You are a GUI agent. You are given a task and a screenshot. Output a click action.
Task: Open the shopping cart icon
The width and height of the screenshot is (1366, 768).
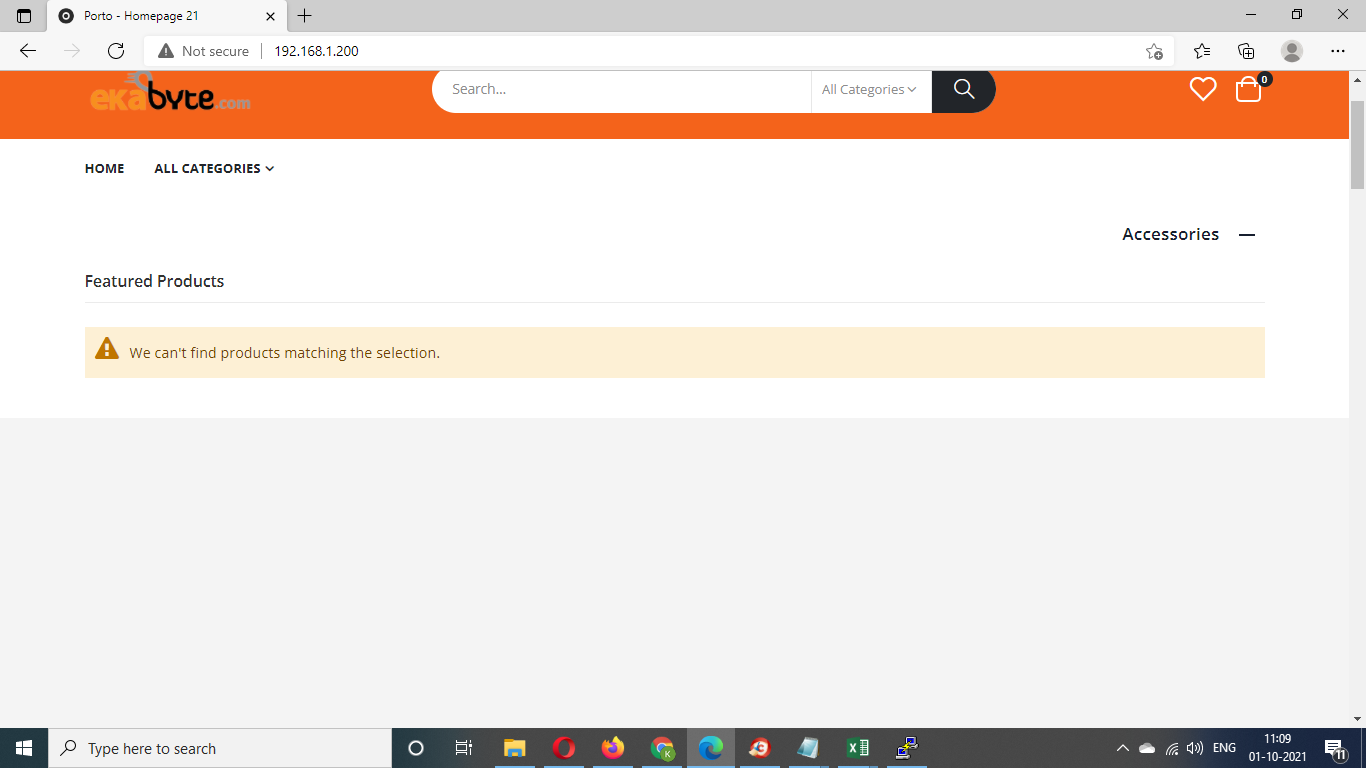1247,91
